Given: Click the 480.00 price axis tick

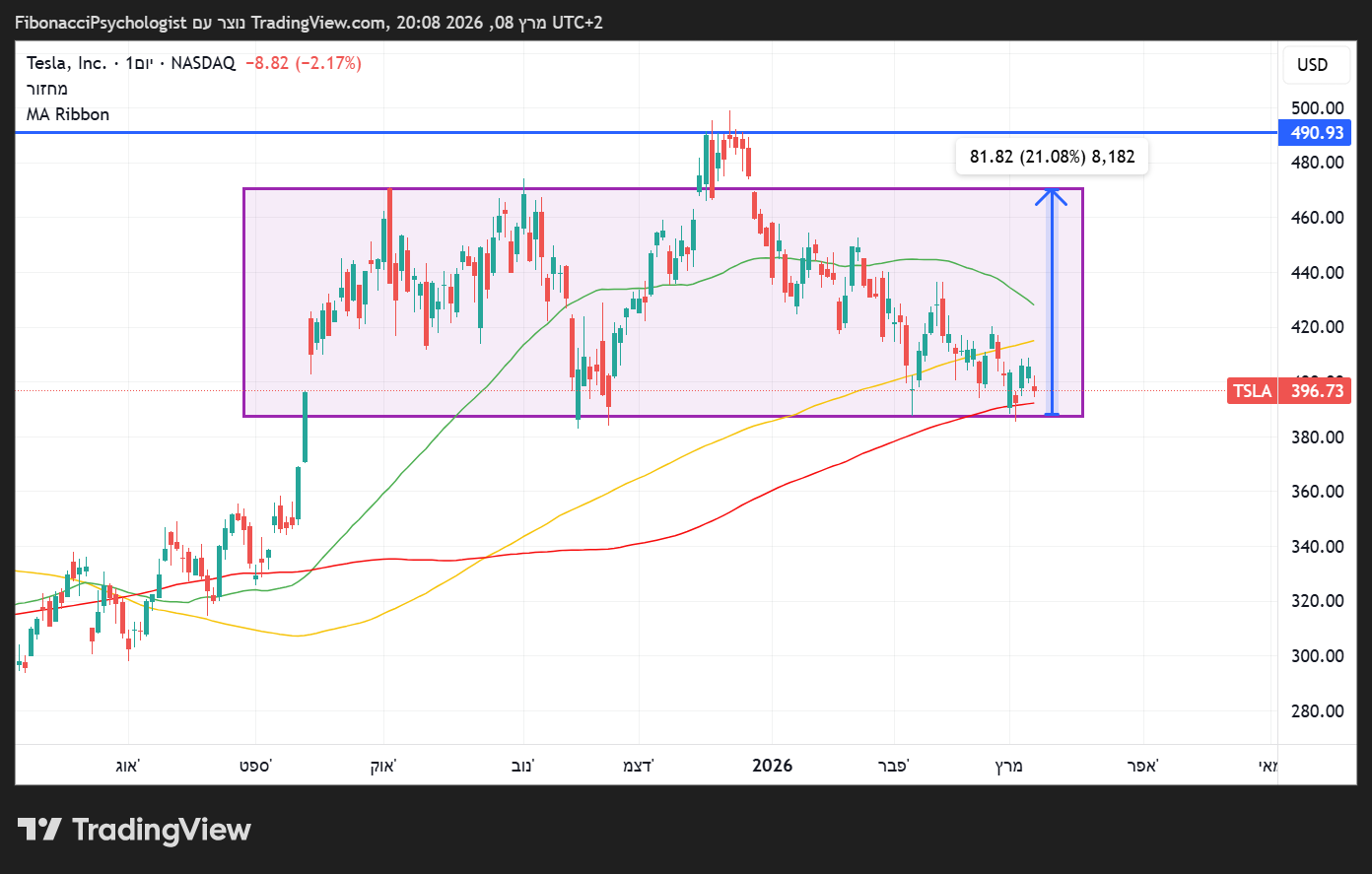Looking at the screenshot, I should point(1318,163).
